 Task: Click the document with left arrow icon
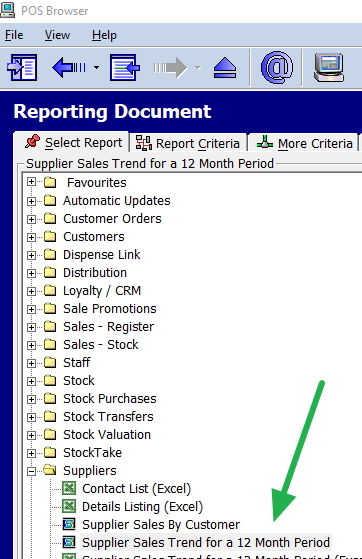click(125, 67)
